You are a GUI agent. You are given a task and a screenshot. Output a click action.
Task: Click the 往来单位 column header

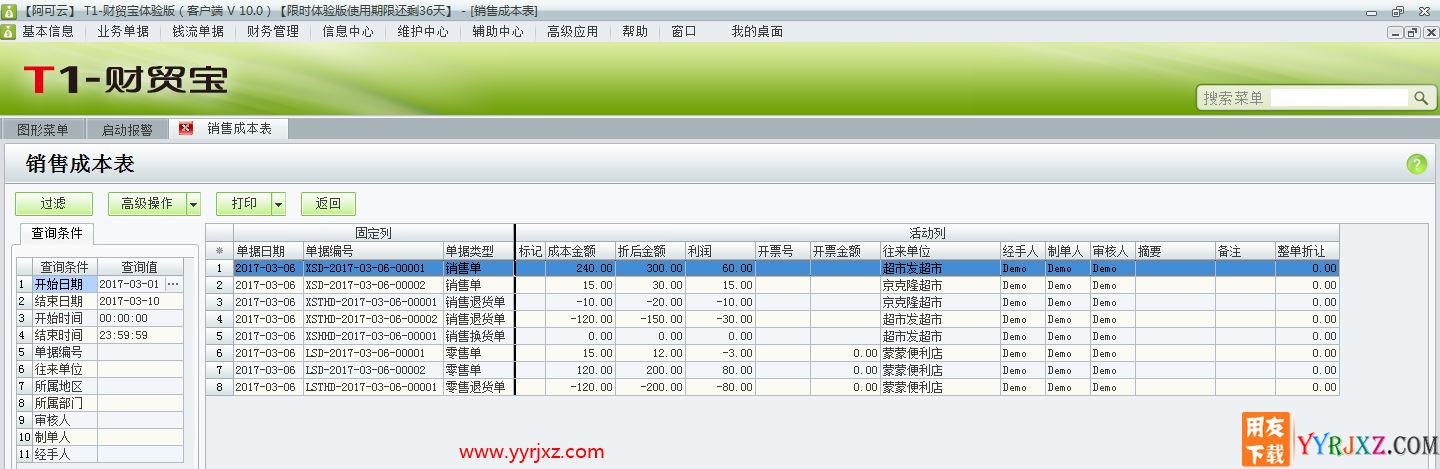940,251
